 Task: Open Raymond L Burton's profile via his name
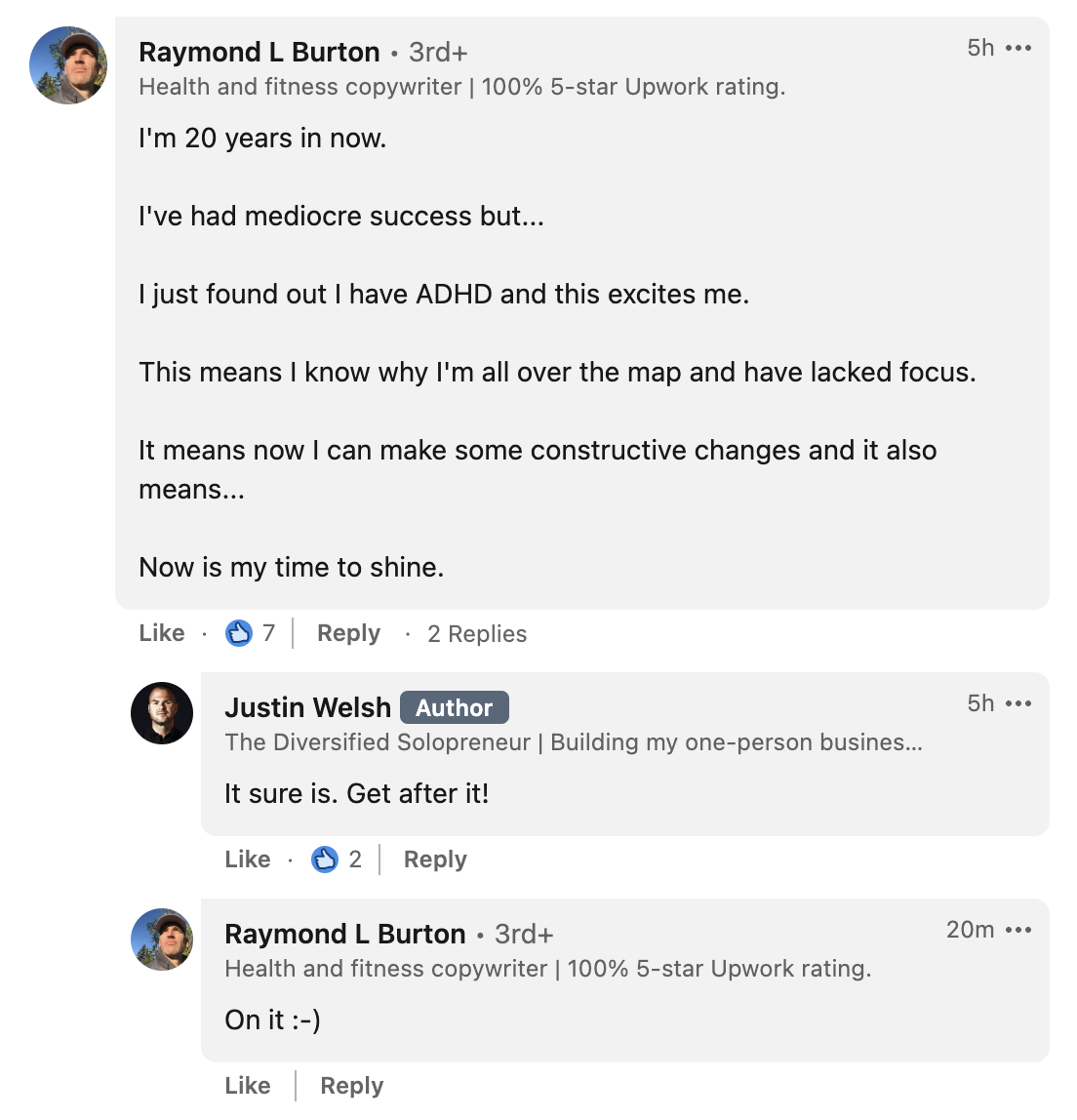pyautogui.click(x=259, y=52)
